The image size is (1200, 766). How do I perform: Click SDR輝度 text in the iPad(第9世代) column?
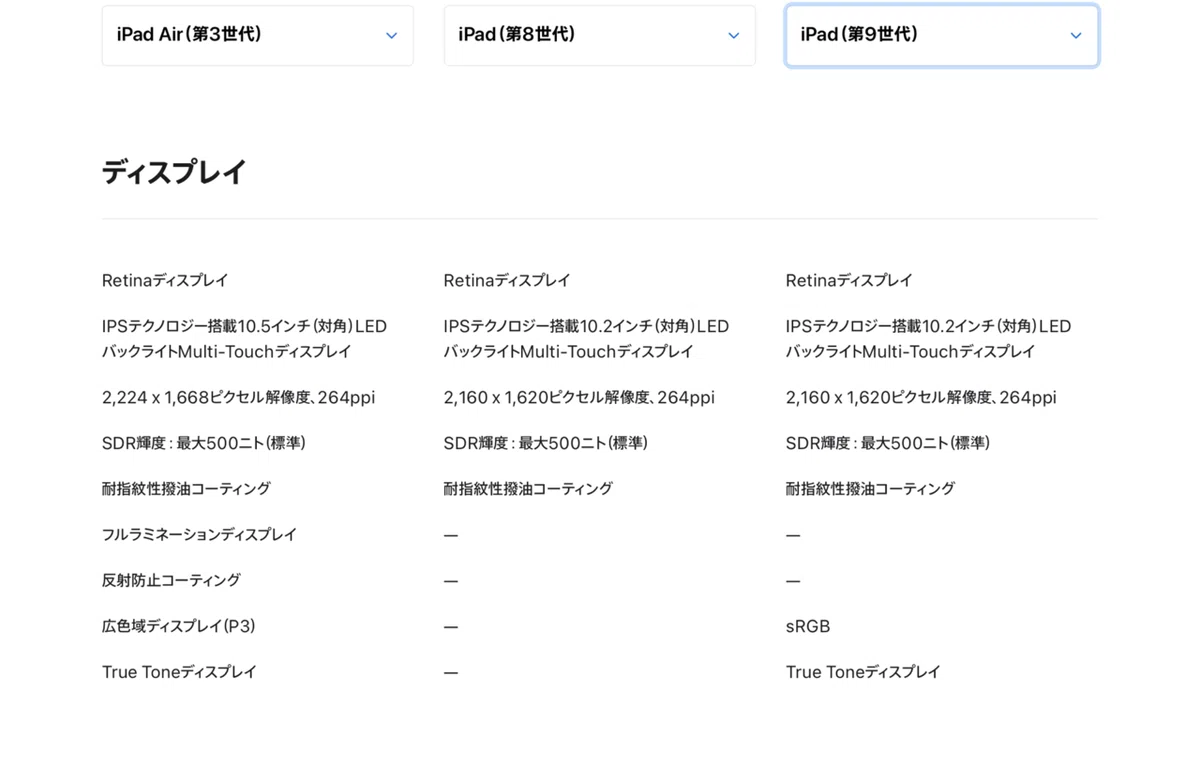click(x=888, y=443)
